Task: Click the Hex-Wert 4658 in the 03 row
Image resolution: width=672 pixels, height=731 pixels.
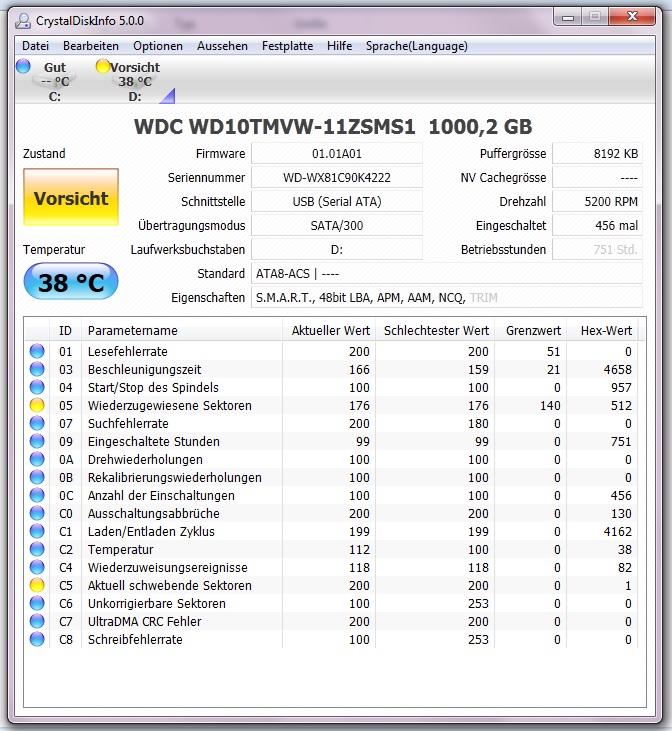Action: pyautogui.click(x=618, y=370)
